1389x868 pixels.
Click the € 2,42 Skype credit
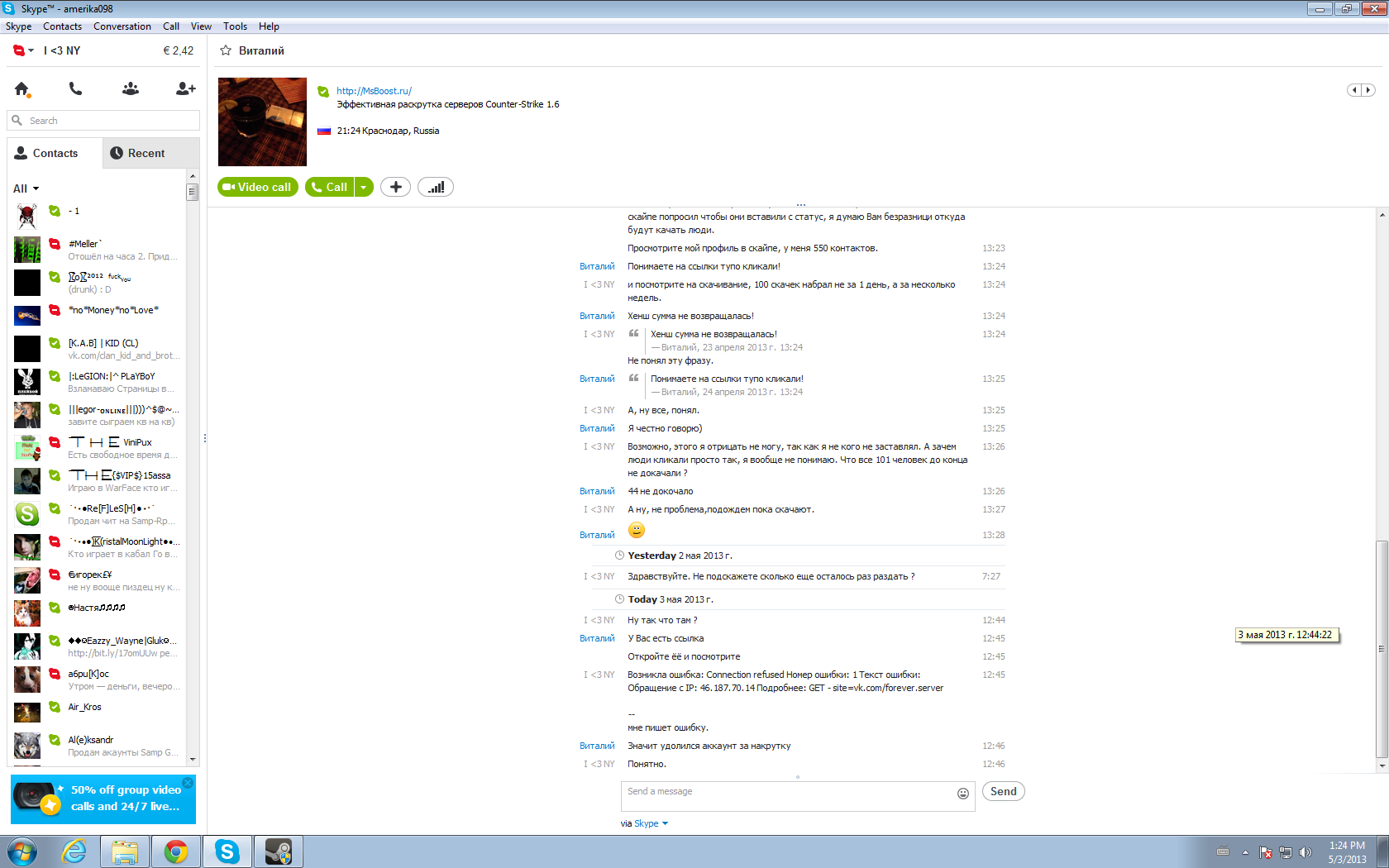pyautogui.click(x=179, y=50)
